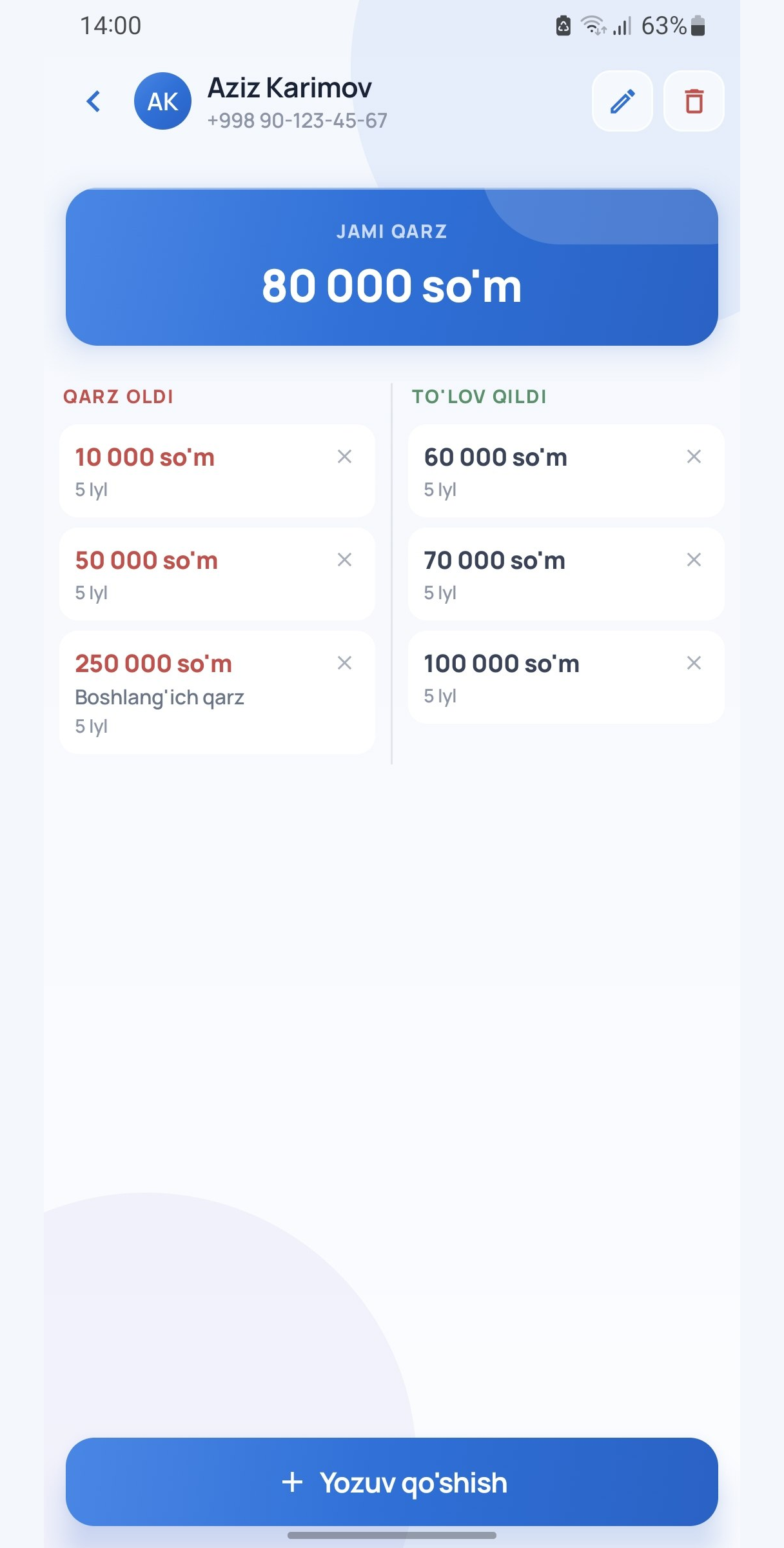Go back using the left chevron arrow
This screenshot has height=1548, width=784.
pos(93,101)
